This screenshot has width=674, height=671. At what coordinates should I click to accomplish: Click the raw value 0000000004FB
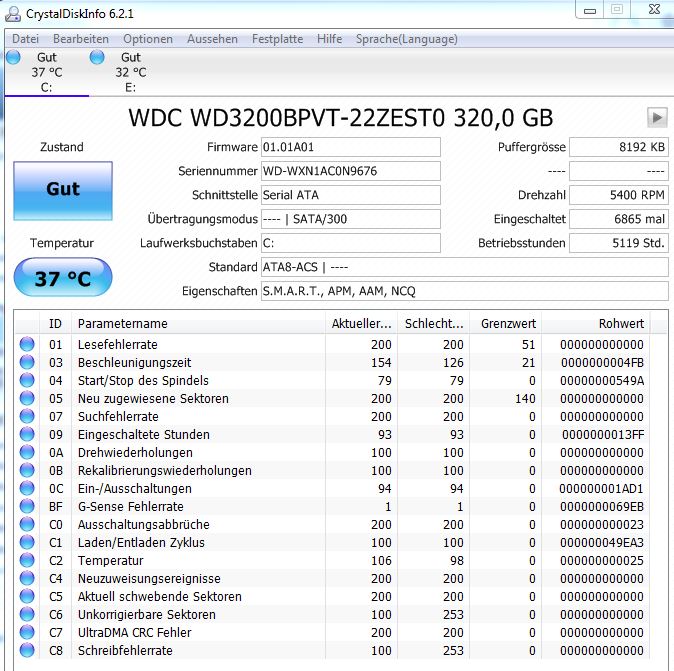pyautogui.click(x=602, y=363)
